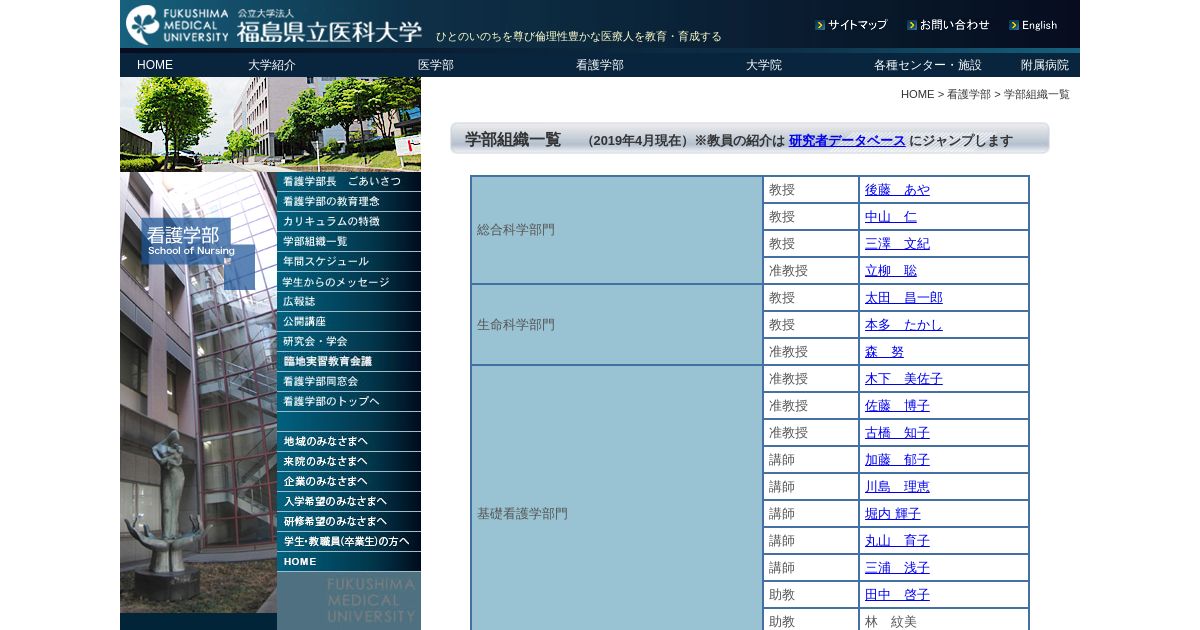This screenshot has height=630, width=1200.
Task: Open 地域のみなさまへ in the sidebar
Action: coord(349,442)
